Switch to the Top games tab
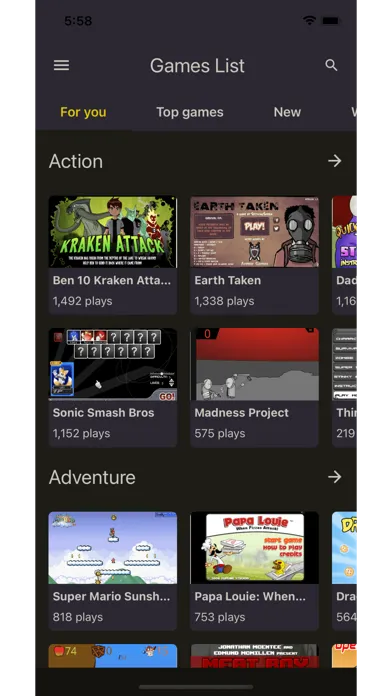The width and height of the screenshot is (392, 696). (190, 112)
